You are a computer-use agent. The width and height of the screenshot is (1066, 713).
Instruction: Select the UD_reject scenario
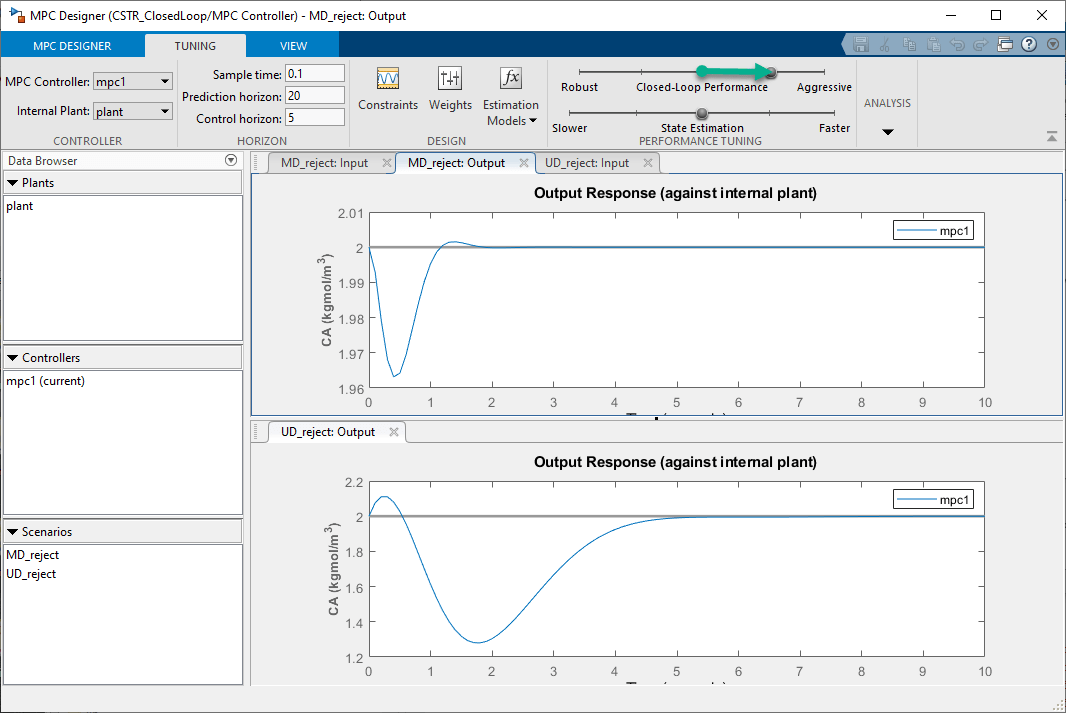click(x=31, y=574)
